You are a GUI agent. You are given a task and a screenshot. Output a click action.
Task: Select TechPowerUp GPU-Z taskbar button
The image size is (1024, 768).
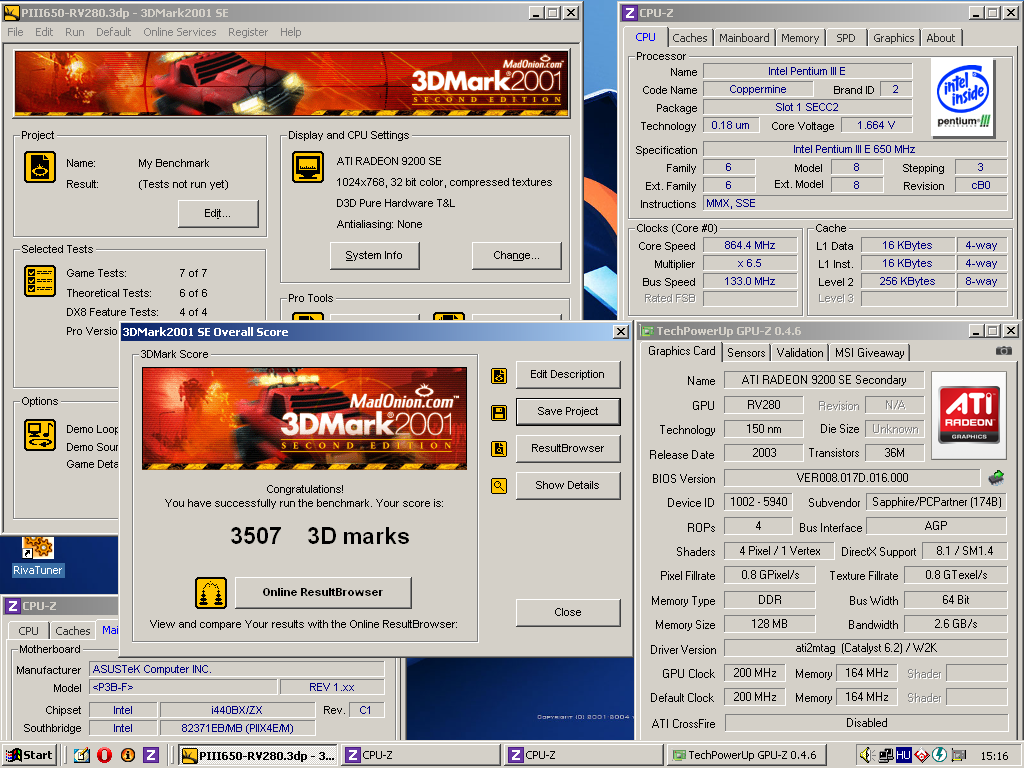746,755
